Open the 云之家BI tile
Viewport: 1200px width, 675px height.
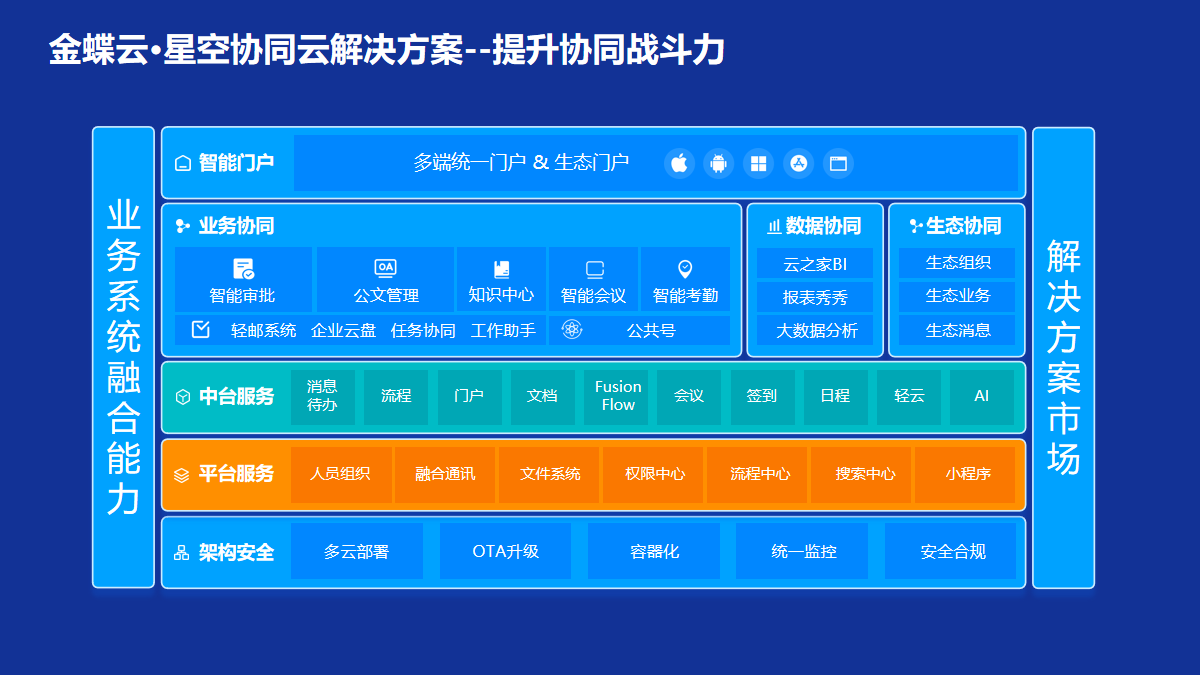point(815,263)
